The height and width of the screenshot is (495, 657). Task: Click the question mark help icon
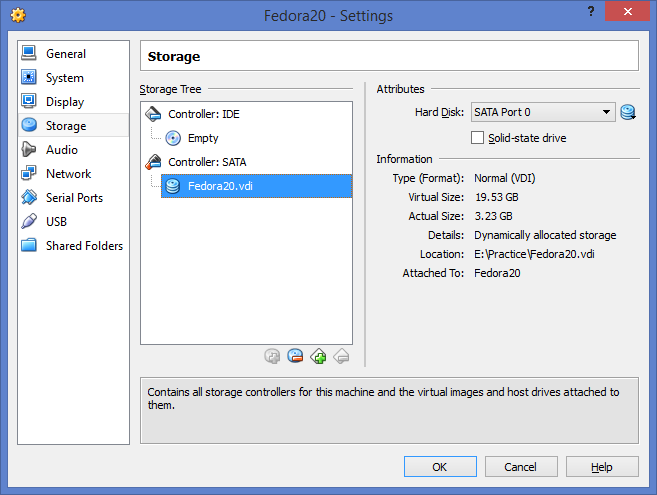tap(591, 11)
